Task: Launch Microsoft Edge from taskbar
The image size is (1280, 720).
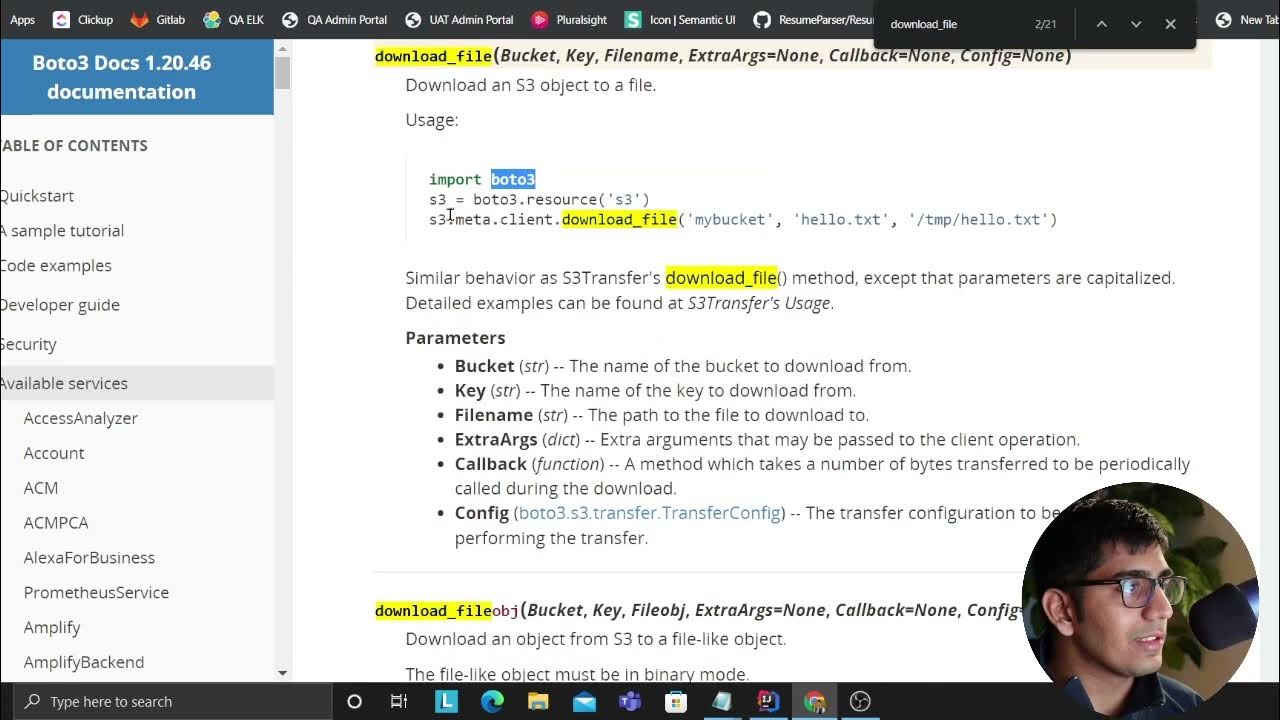Action: pyautogui.click(x=492, y=702)
